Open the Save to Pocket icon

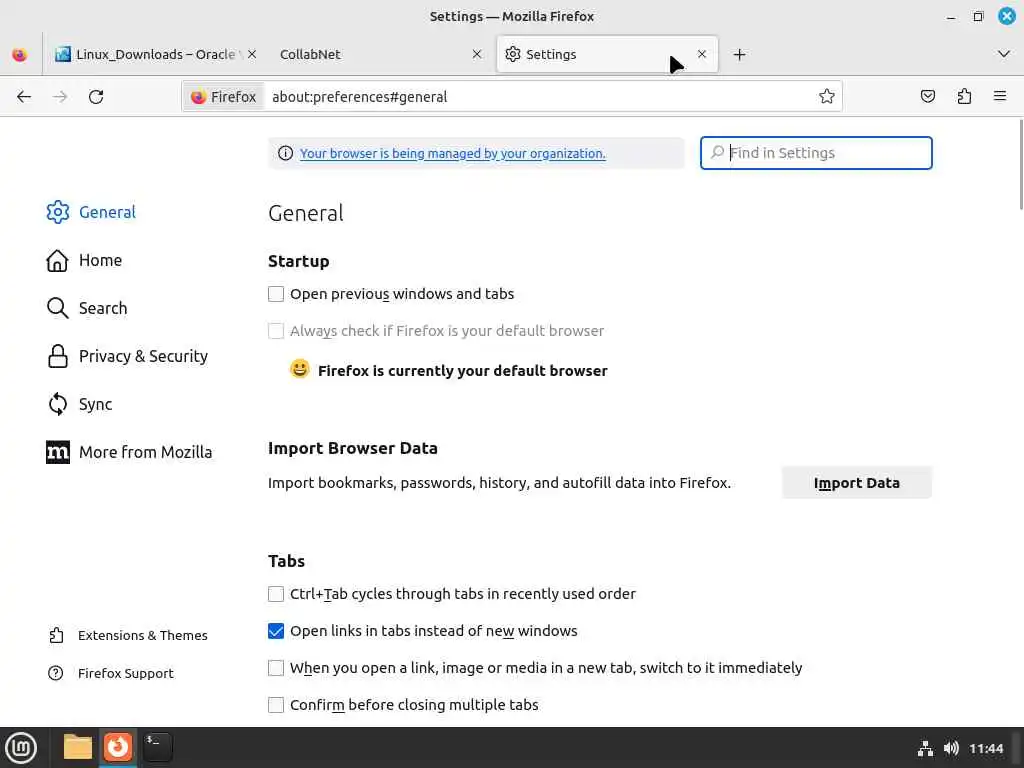(928, 97)
